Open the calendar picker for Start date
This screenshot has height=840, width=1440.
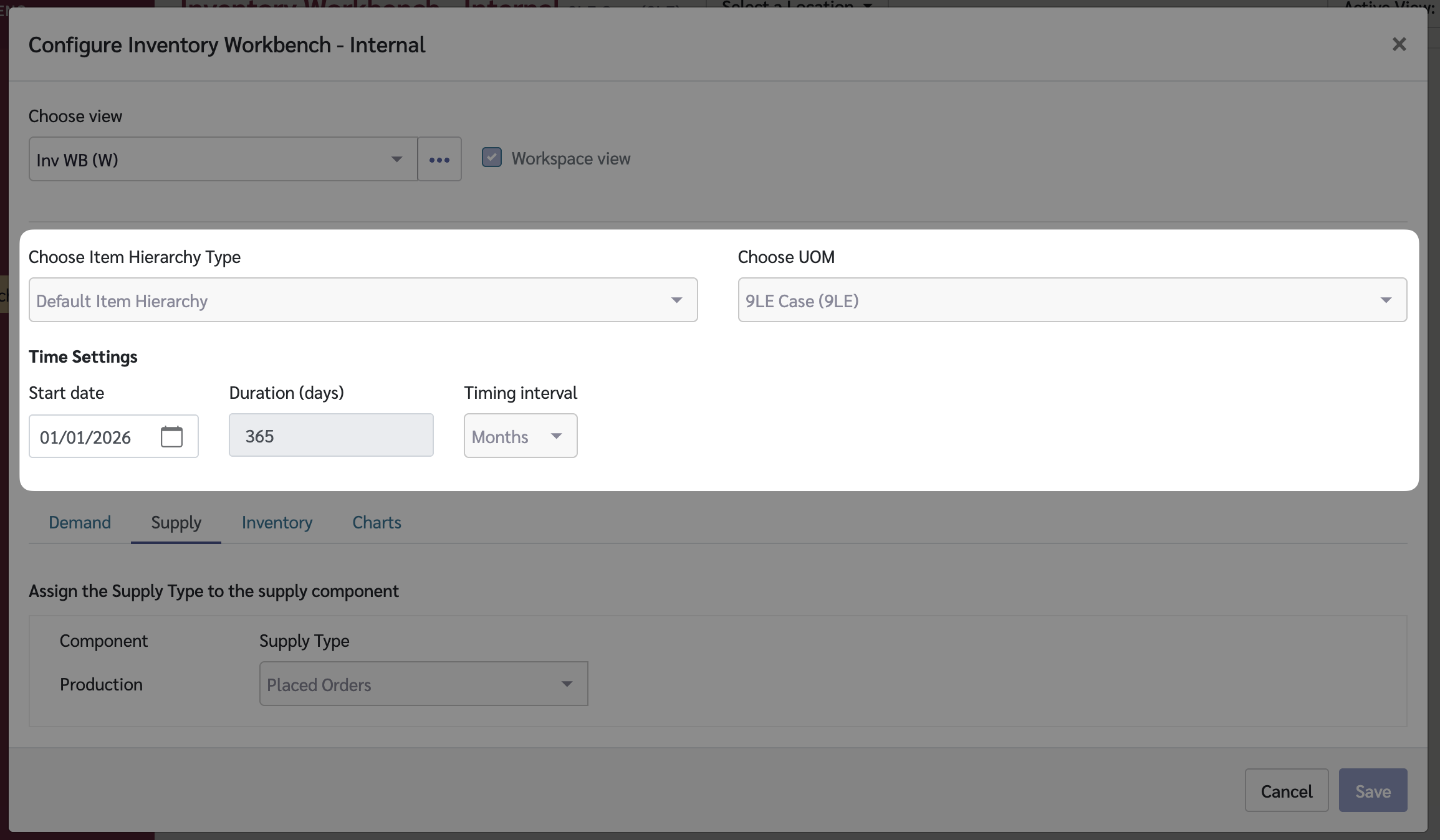pos(171,436)
